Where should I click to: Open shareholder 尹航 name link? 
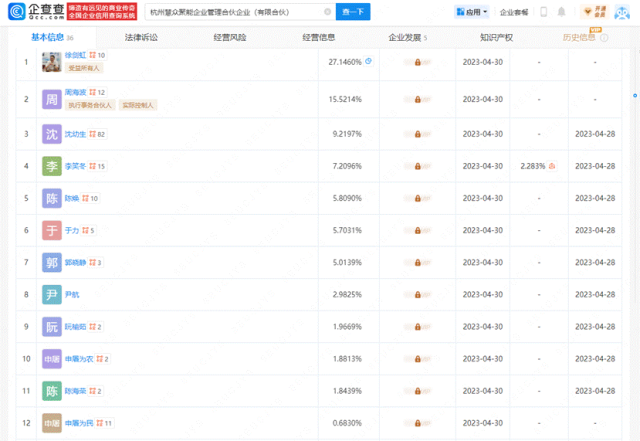tap(72, 294)
